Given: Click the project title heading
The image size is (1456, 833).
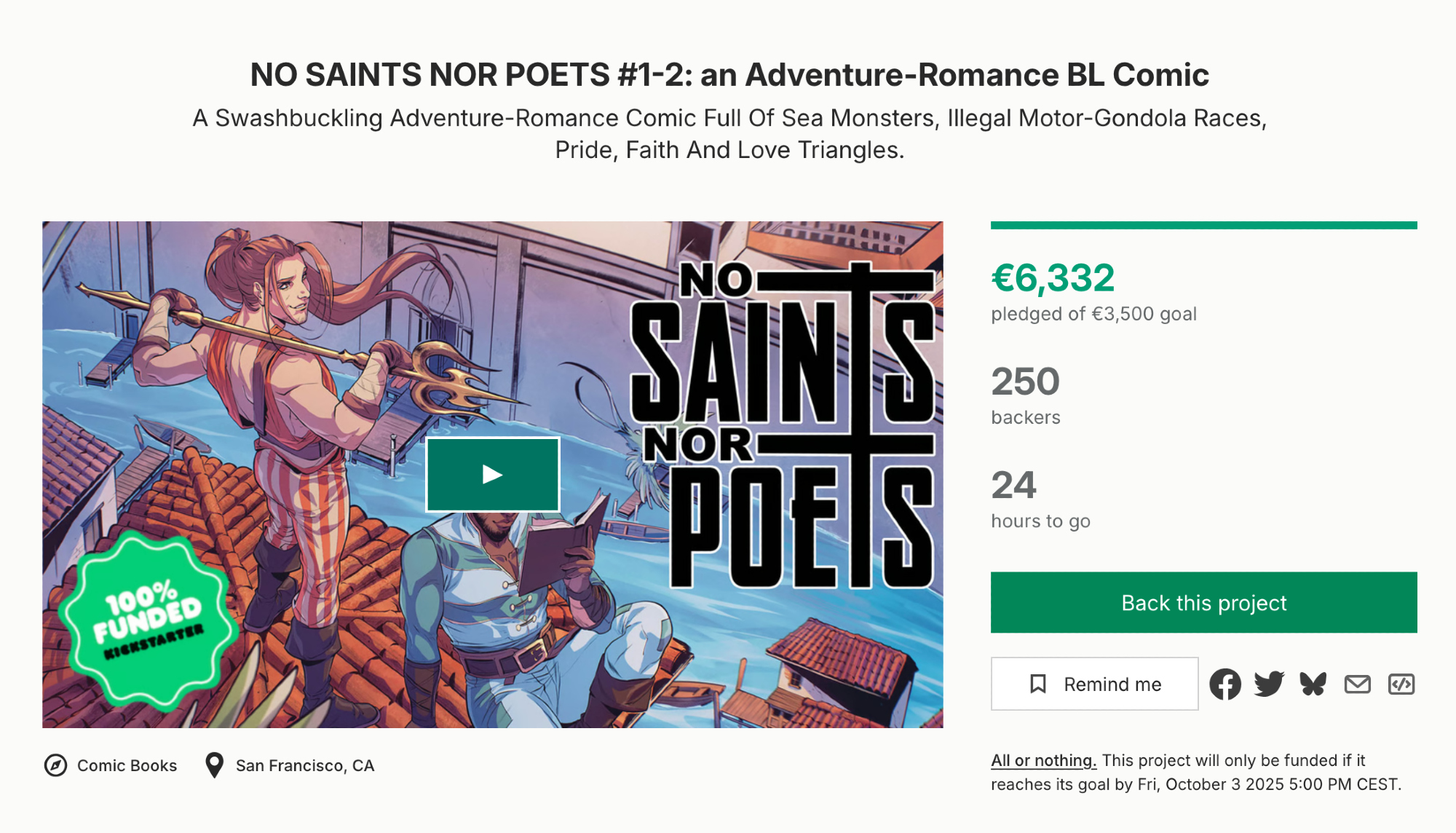Looking at the screenshot, I should point(729,75).
